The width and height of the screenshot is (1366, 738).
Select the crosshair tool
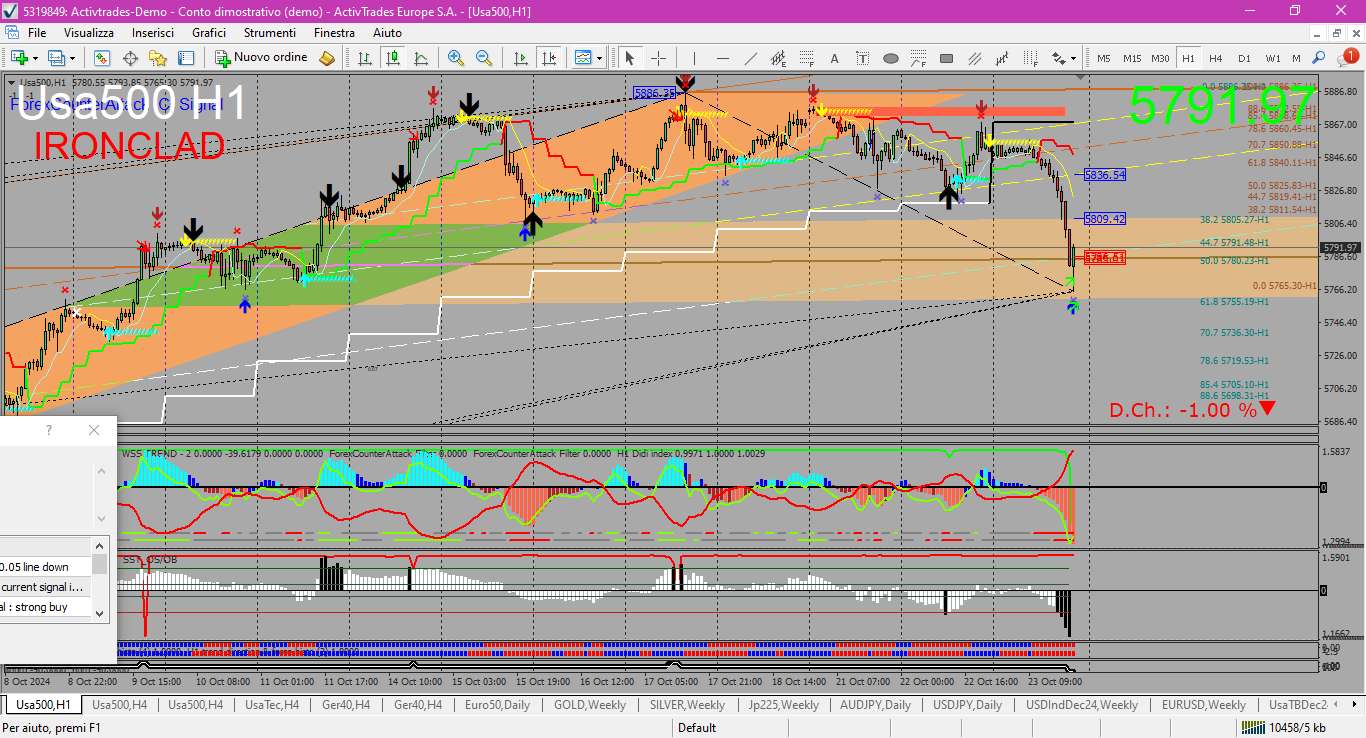(659, 58)
